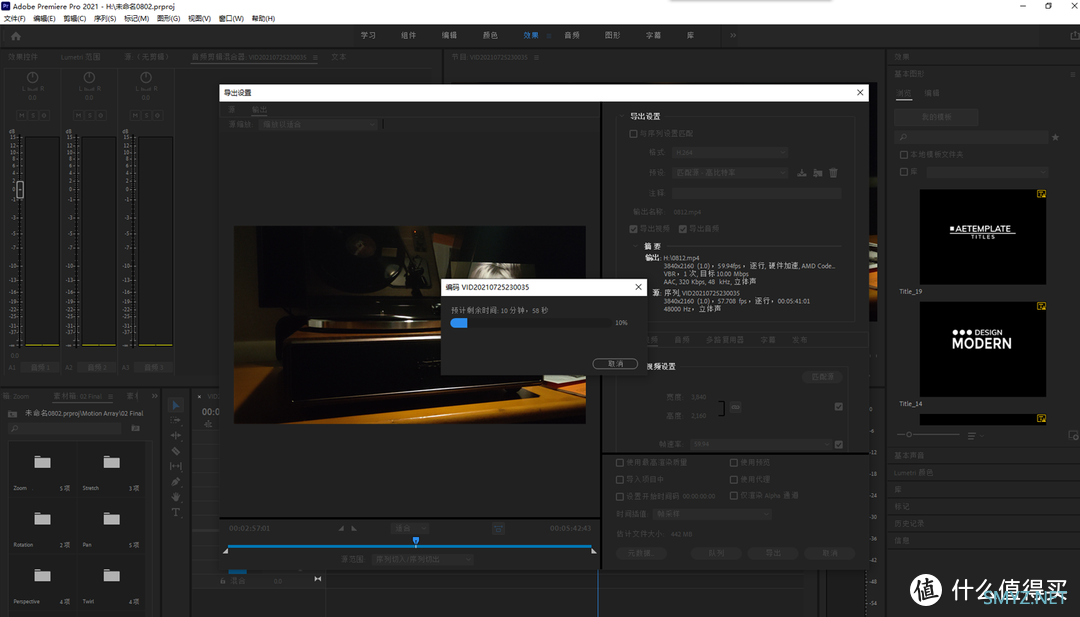This screenshot has width=1080, height=617.
Task: Open the 源范围 source range dropdown
Action: point(422,559)
